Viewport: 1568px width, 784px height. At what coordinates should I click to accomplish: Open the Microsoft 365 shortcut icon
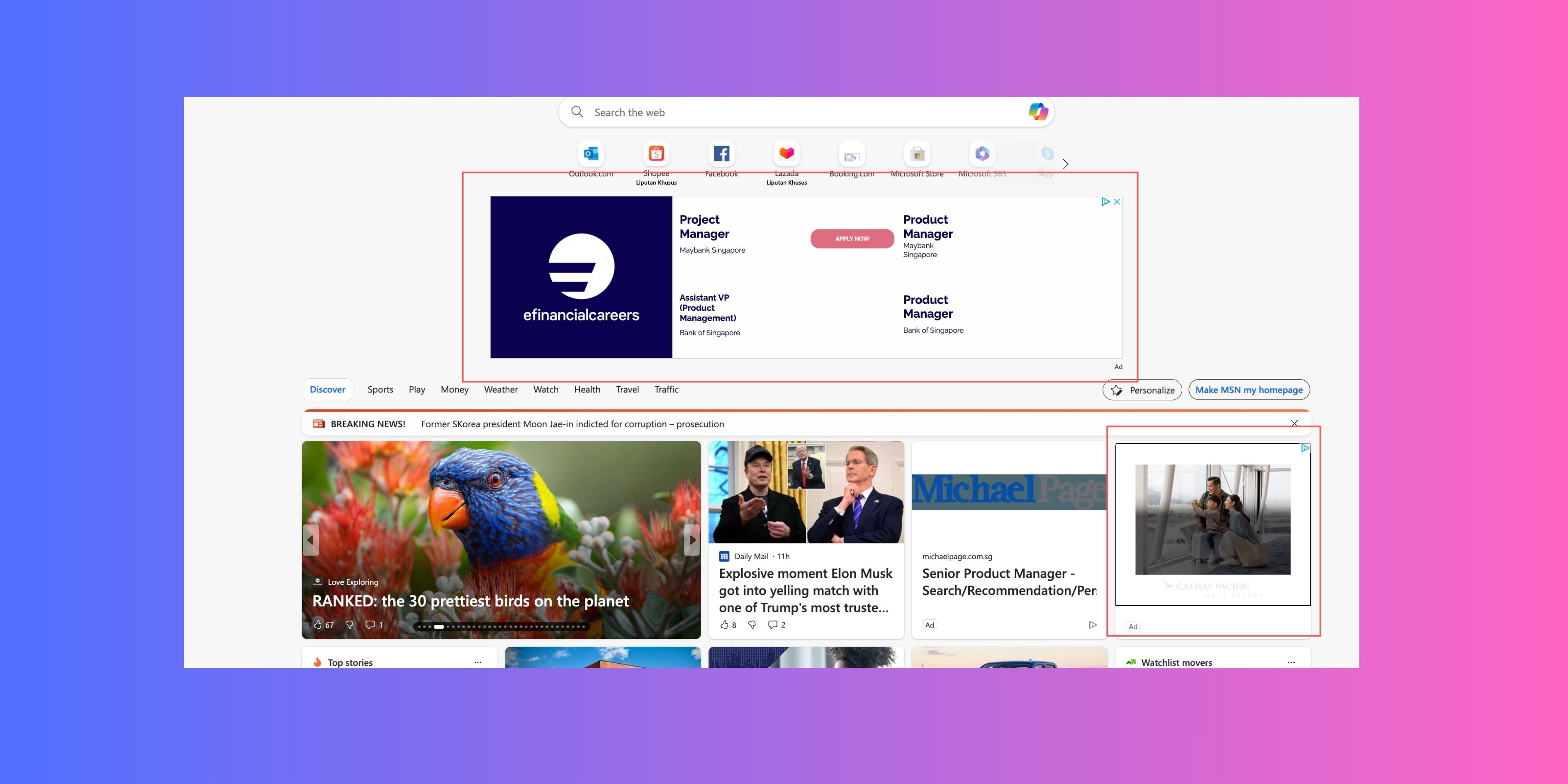point(982,154)
